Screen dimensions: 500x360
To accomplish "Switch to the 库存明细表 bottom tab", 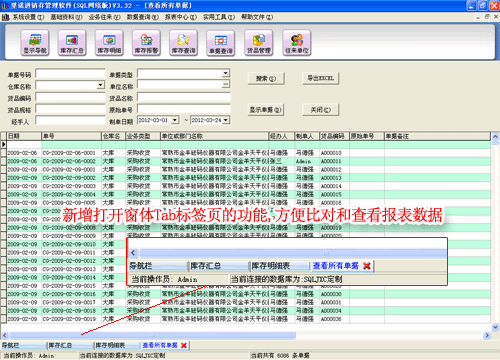I will (x=116, y=346).
